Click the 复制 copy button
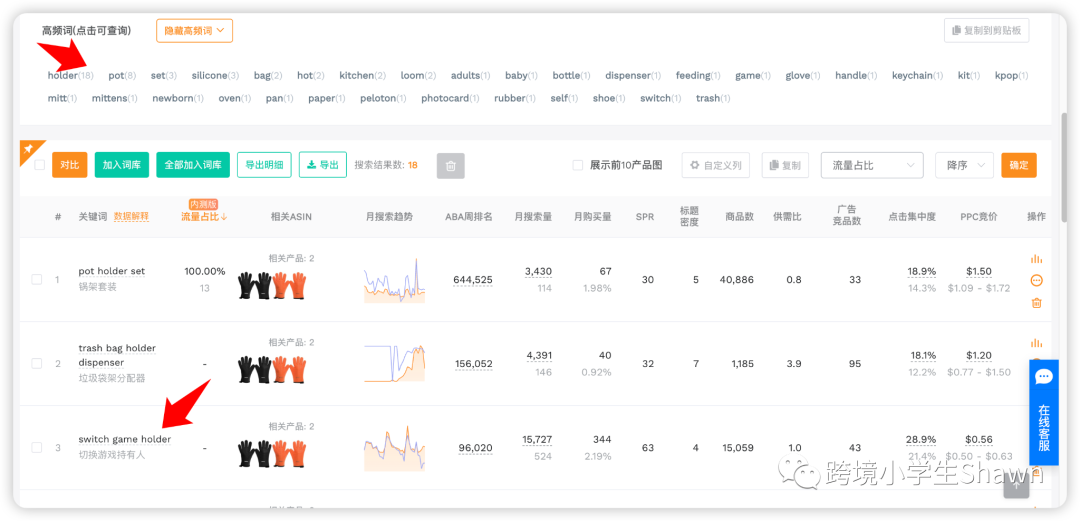 point(785,165)
